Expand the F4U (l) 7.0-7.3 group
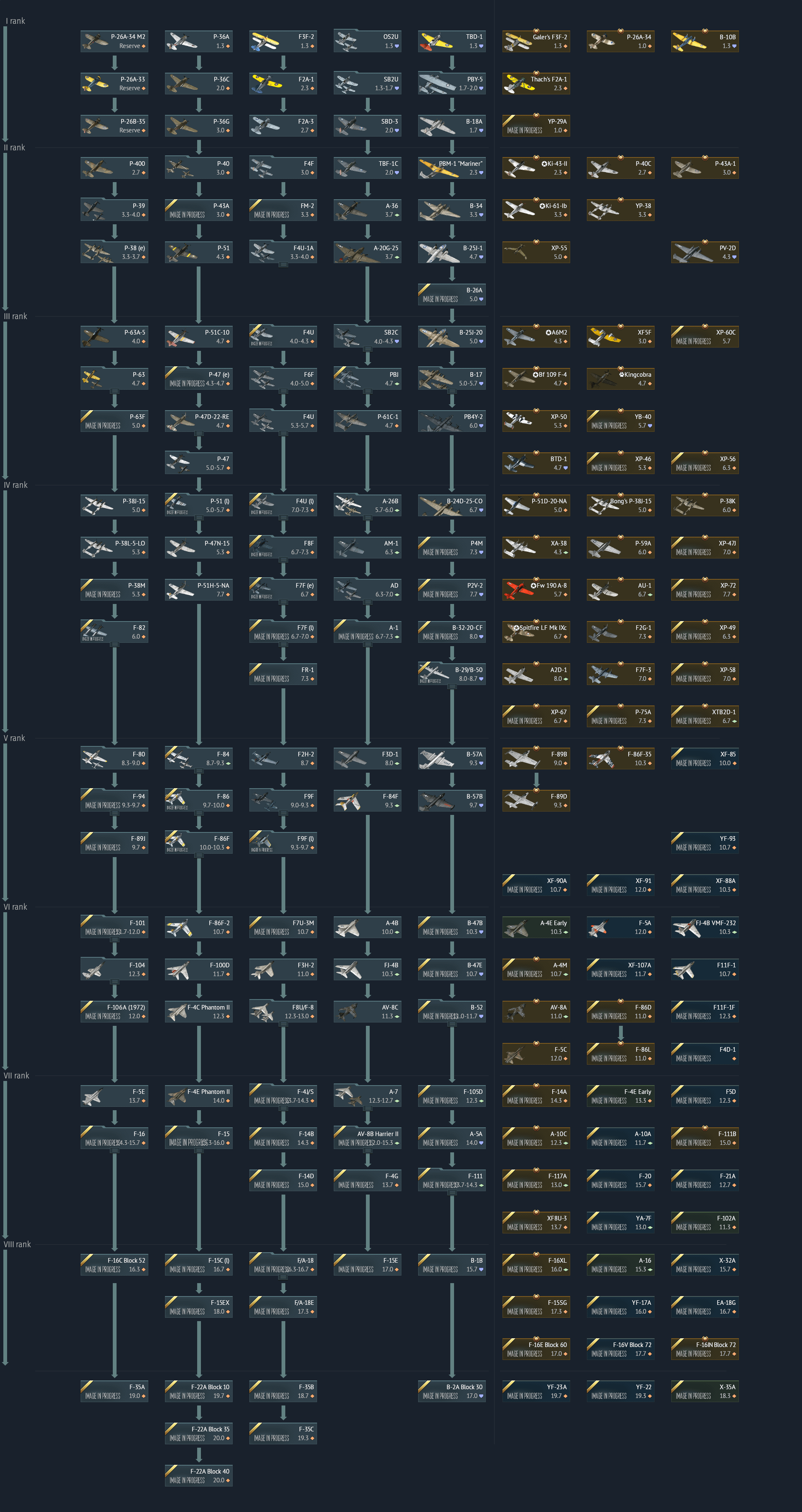 click(283, 518)
